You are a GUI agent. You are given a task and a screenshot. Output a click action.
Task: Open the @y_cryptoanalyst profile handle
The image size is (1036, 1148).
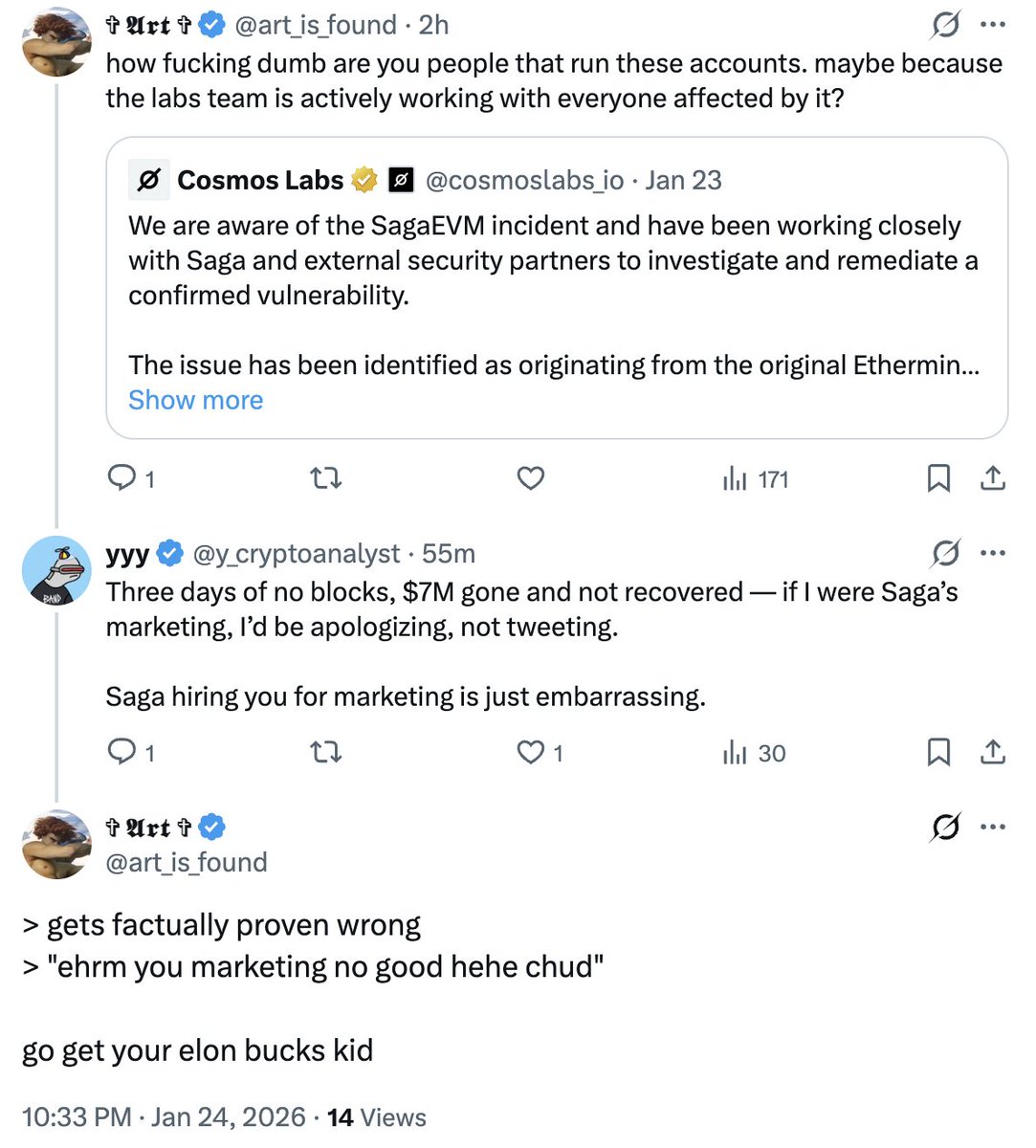[x=296, y=553]
